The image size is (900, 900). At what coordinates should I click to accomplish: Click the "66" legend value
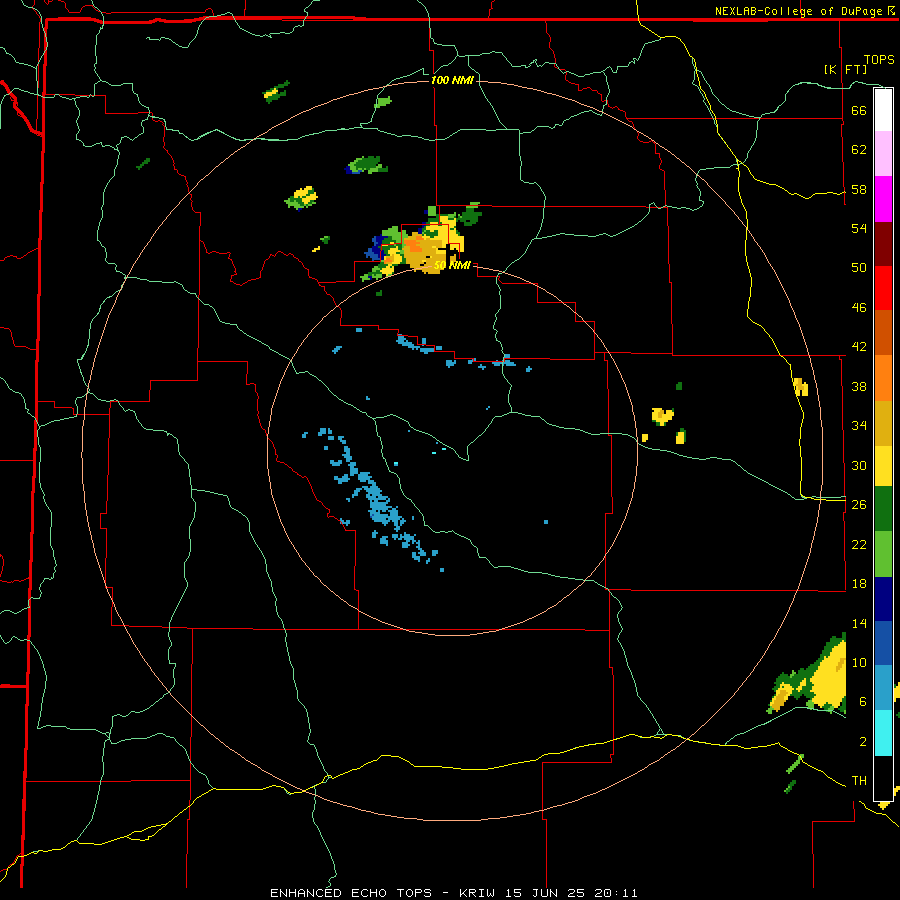tap(859, 110)
